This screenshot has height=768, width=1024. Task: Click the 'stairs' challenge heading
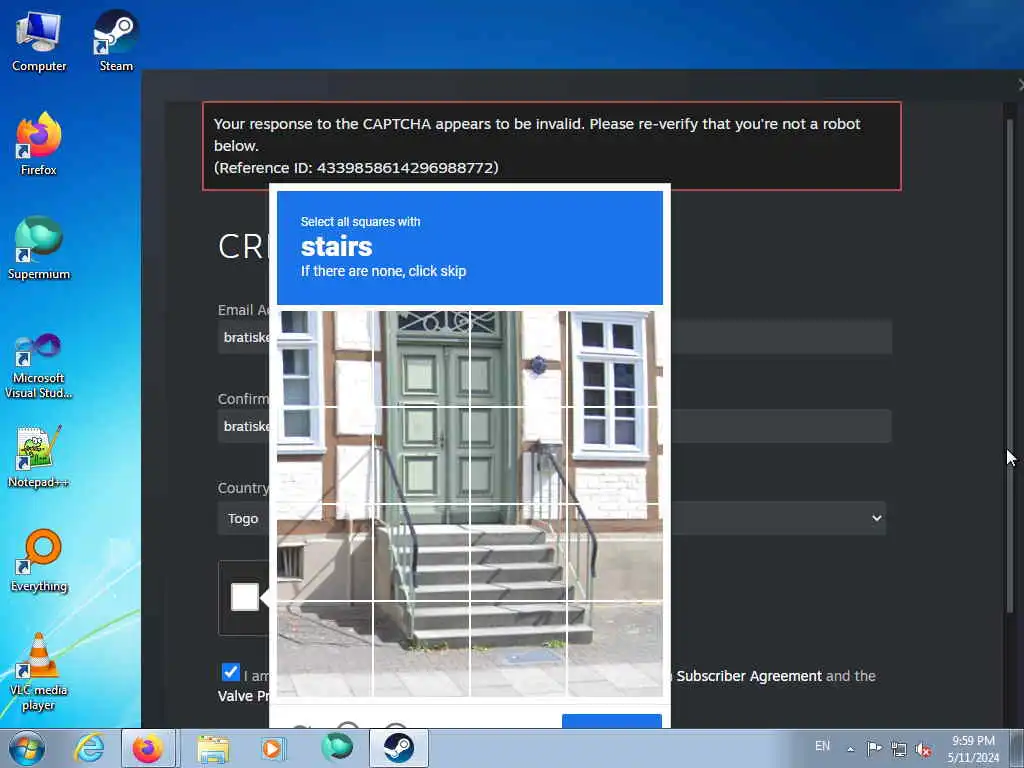[x=336, y=247]
